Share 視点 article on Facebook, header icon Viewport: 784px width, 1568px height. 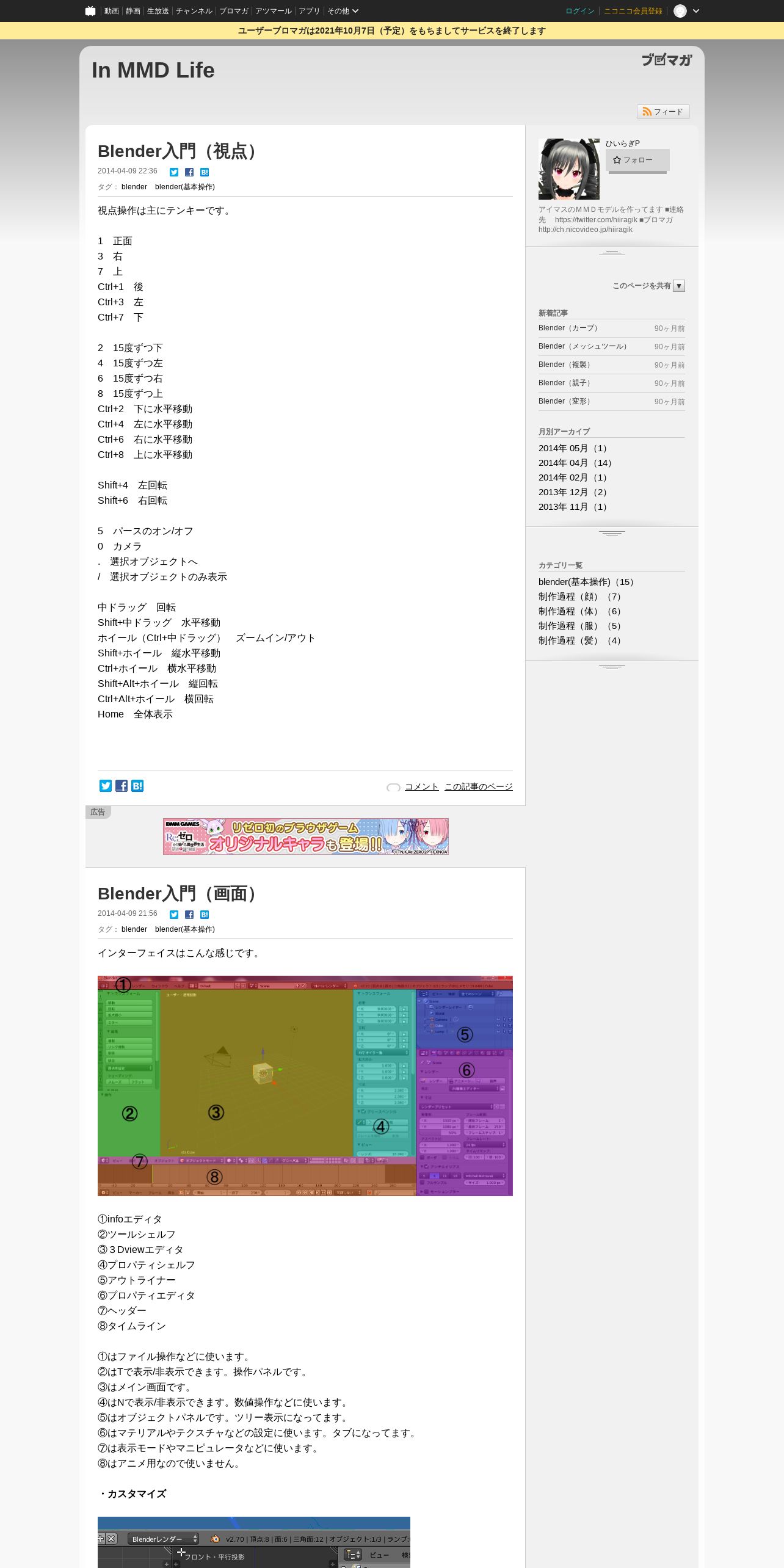[x=189, y=172]
